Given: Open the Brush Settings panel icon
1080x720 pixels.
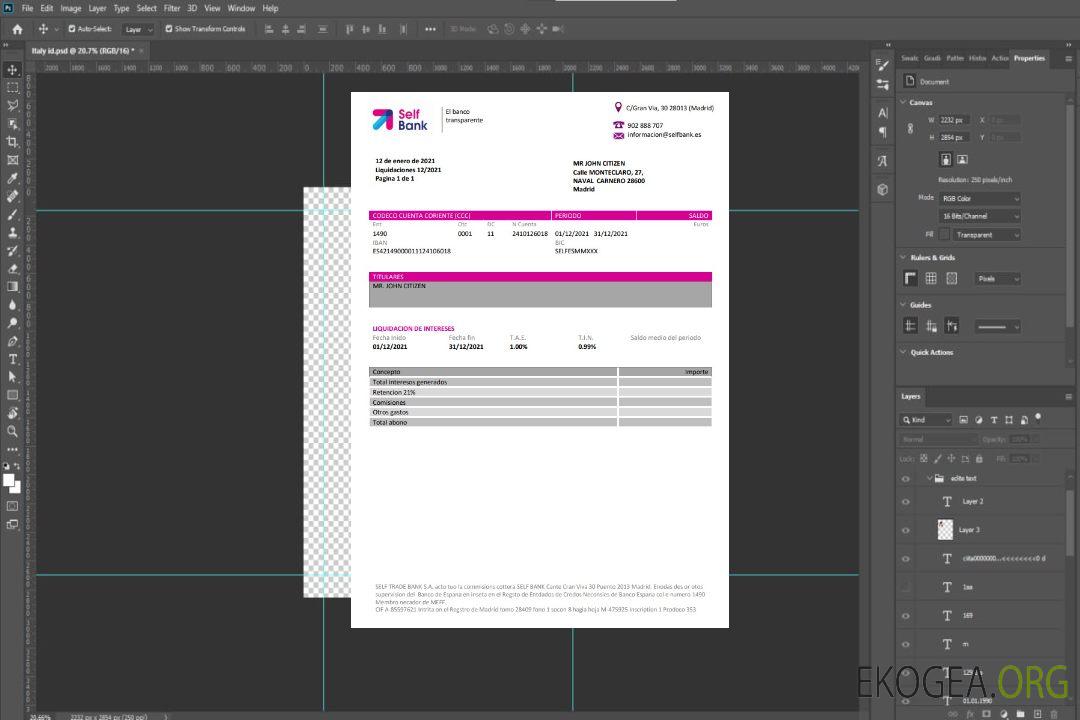Looking at the screenshot, I should pyautogui.click(x=883, y=65).
